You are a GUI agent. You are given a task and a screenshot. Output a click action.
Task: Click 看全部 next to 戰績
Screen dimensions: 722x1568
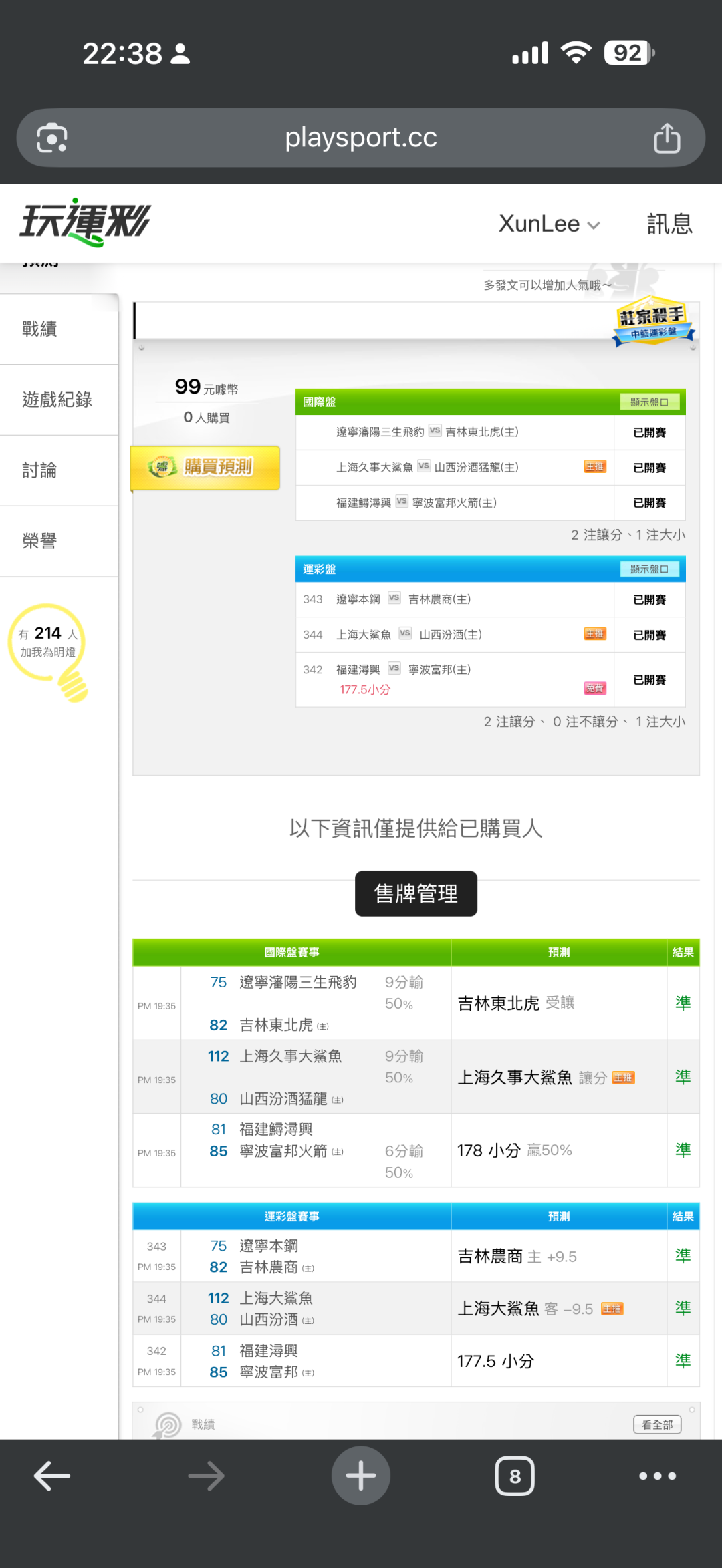pos(656,1424)
